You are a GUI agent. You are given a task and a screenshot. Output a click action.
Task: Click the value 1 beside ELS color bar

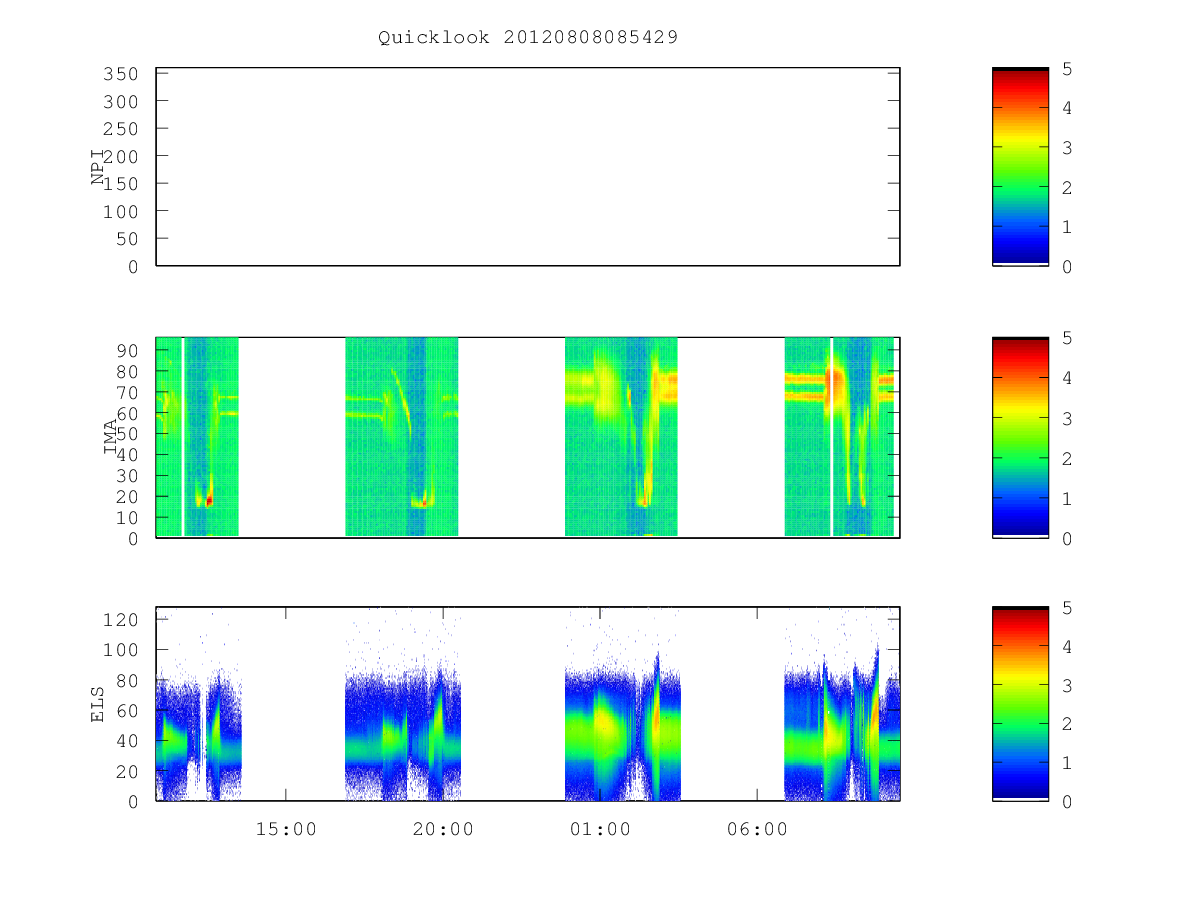tap(1068, 763)
